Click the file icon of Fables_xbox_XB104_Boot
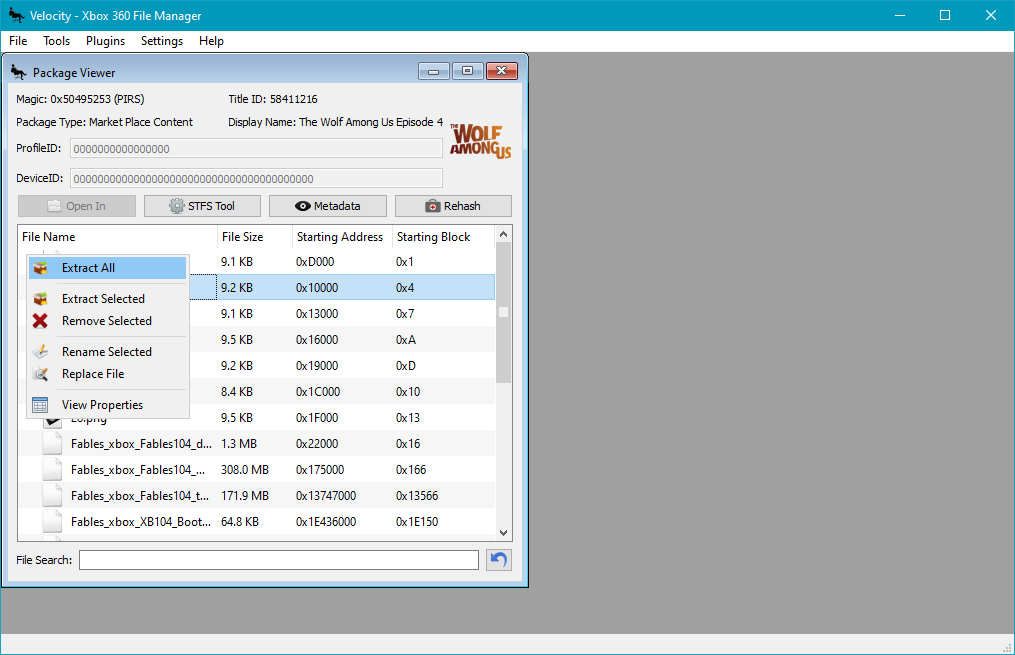This screenshot has width=1015, height=655. coord(52,522)
